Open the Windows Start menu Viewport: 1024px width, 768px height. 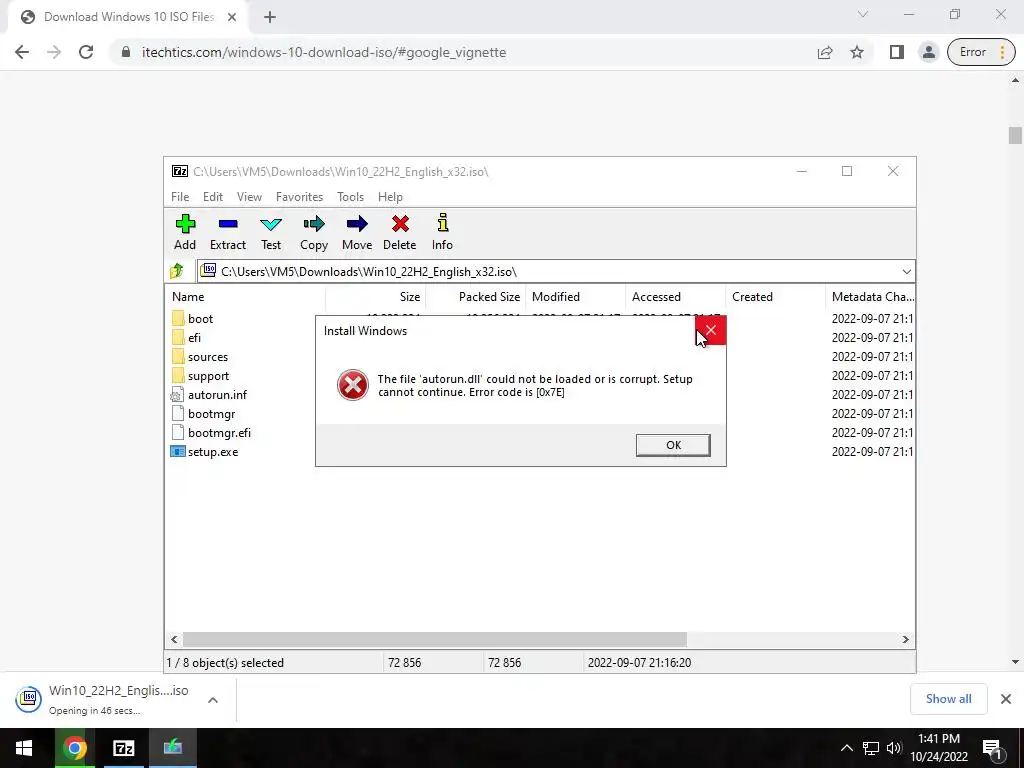24,748
